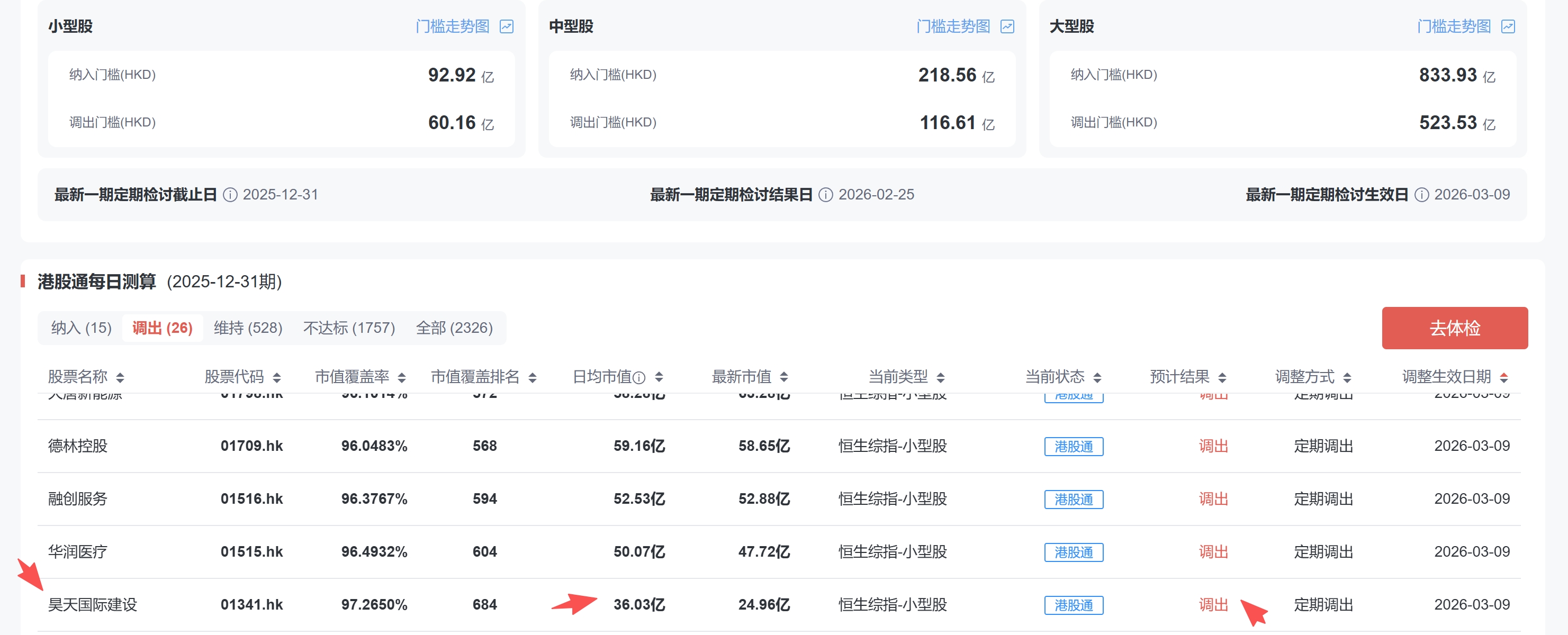Select stock name 融创服务
The height and width of the screenshot is (635, 1568).
pos(78,500)
